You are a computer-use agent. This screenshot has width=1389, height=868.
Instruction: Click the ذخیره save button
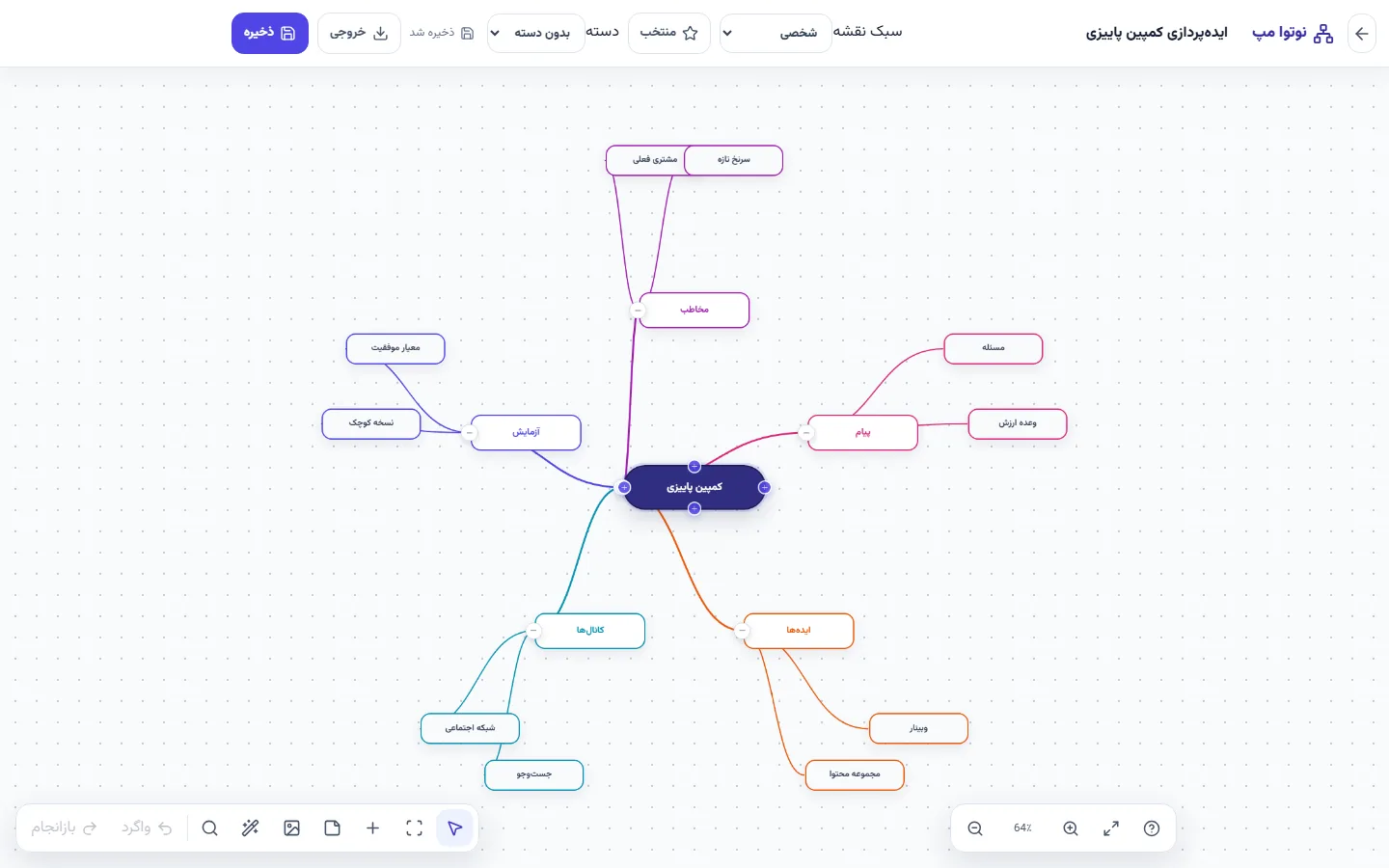[270, 33]
